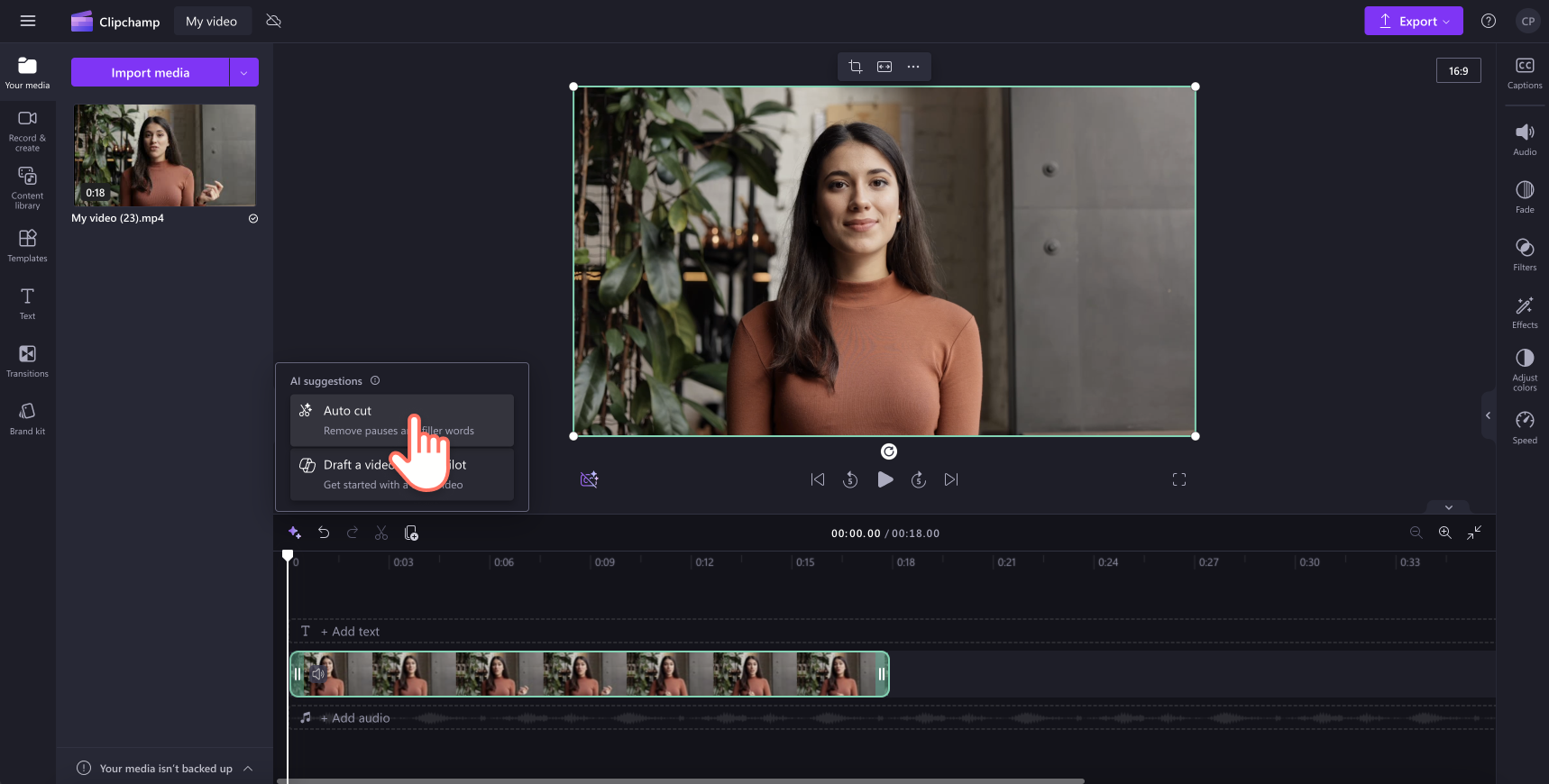Select the video clip on the timeline
The height and width of the screenshot is (784, 1549).
coord(590,674)
